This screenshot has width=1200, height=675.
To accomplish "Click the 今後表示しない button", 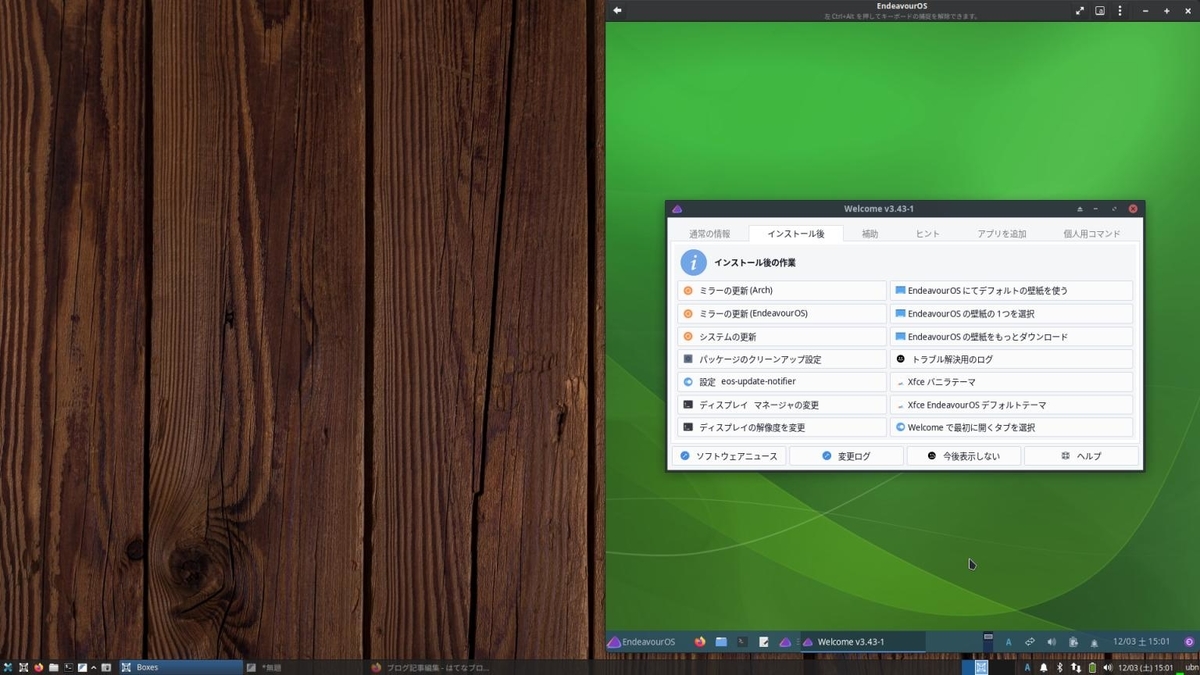I will [x=963, y=455].
